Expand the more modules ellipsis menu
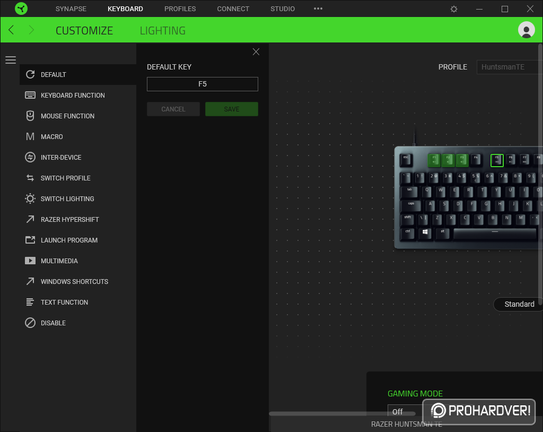Image resolution: width=543 pixels, height=432 pixels. click(318, 9)
